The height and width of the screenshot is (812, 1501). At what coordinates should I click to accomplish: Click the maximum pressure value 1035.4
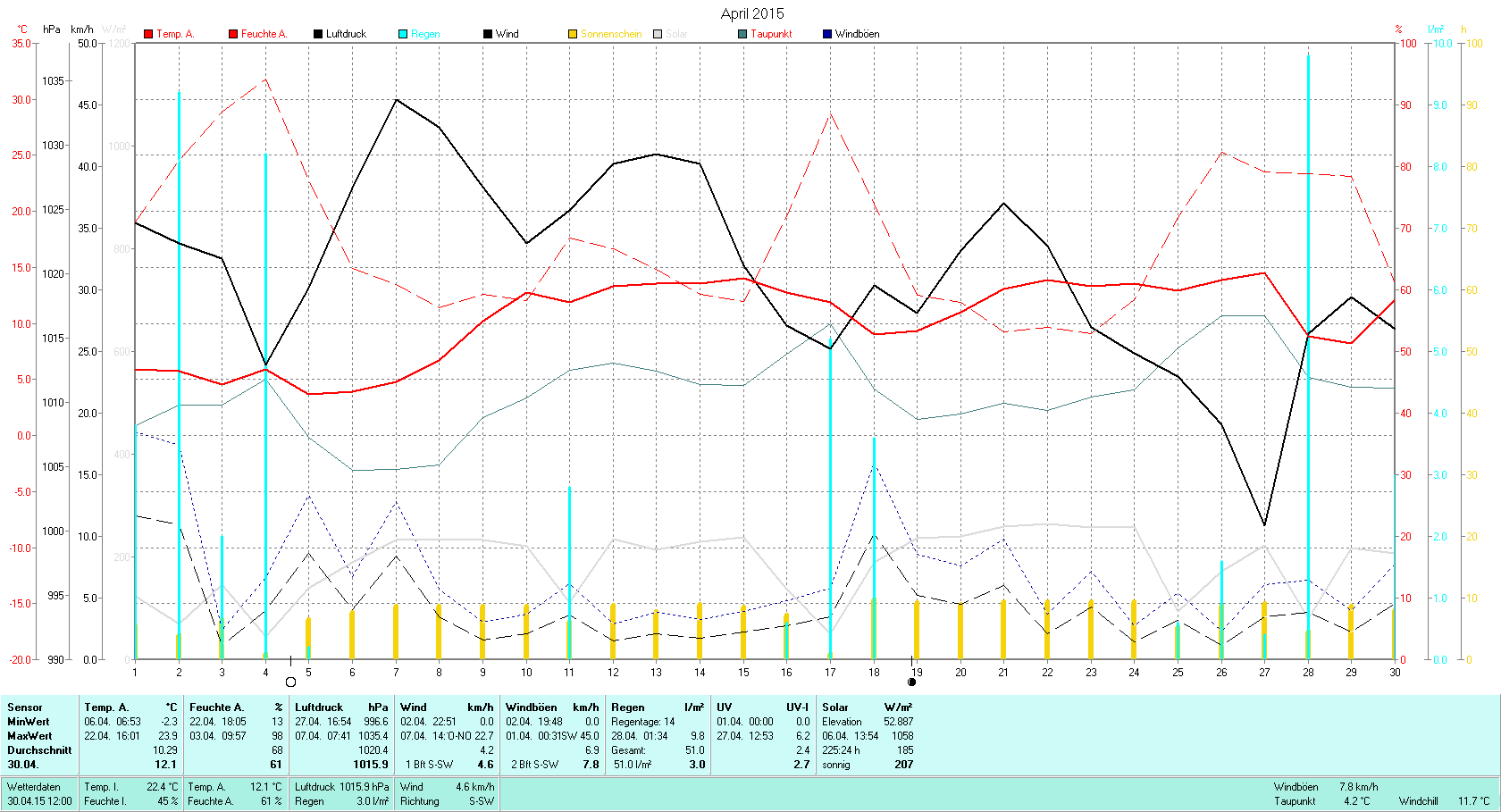coord(373,736)
